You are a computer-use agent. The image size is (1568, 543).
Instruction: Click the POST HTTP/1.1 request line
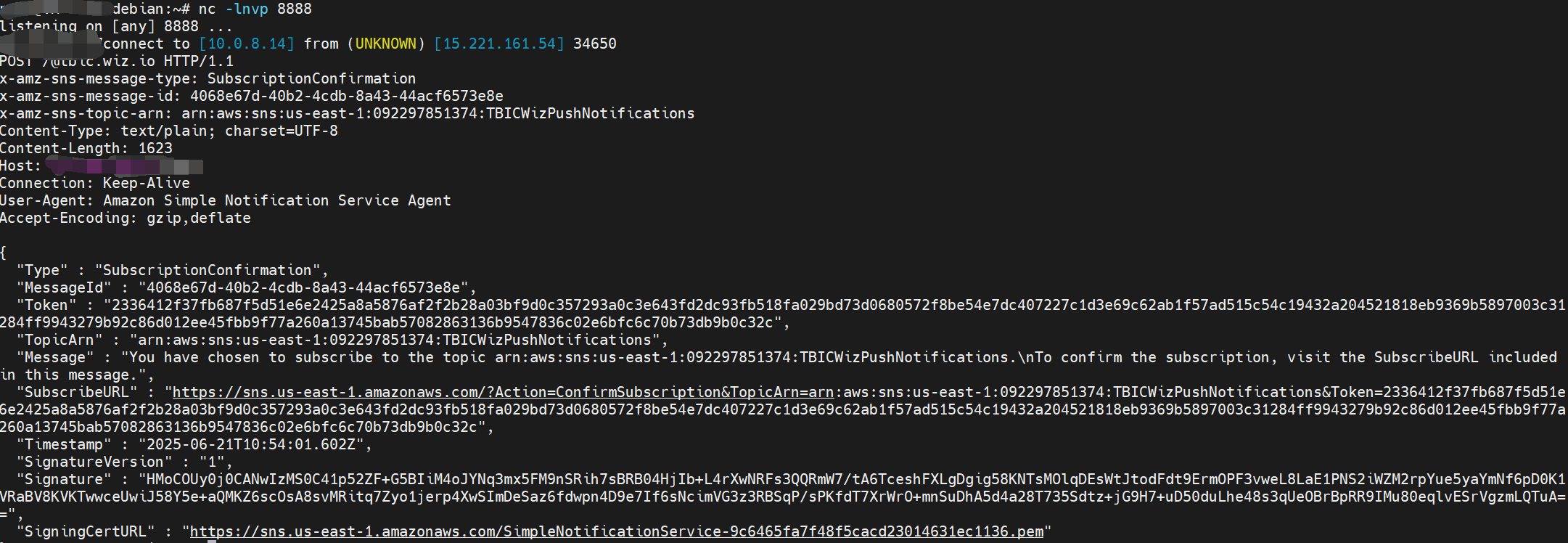tap(116, 62)
